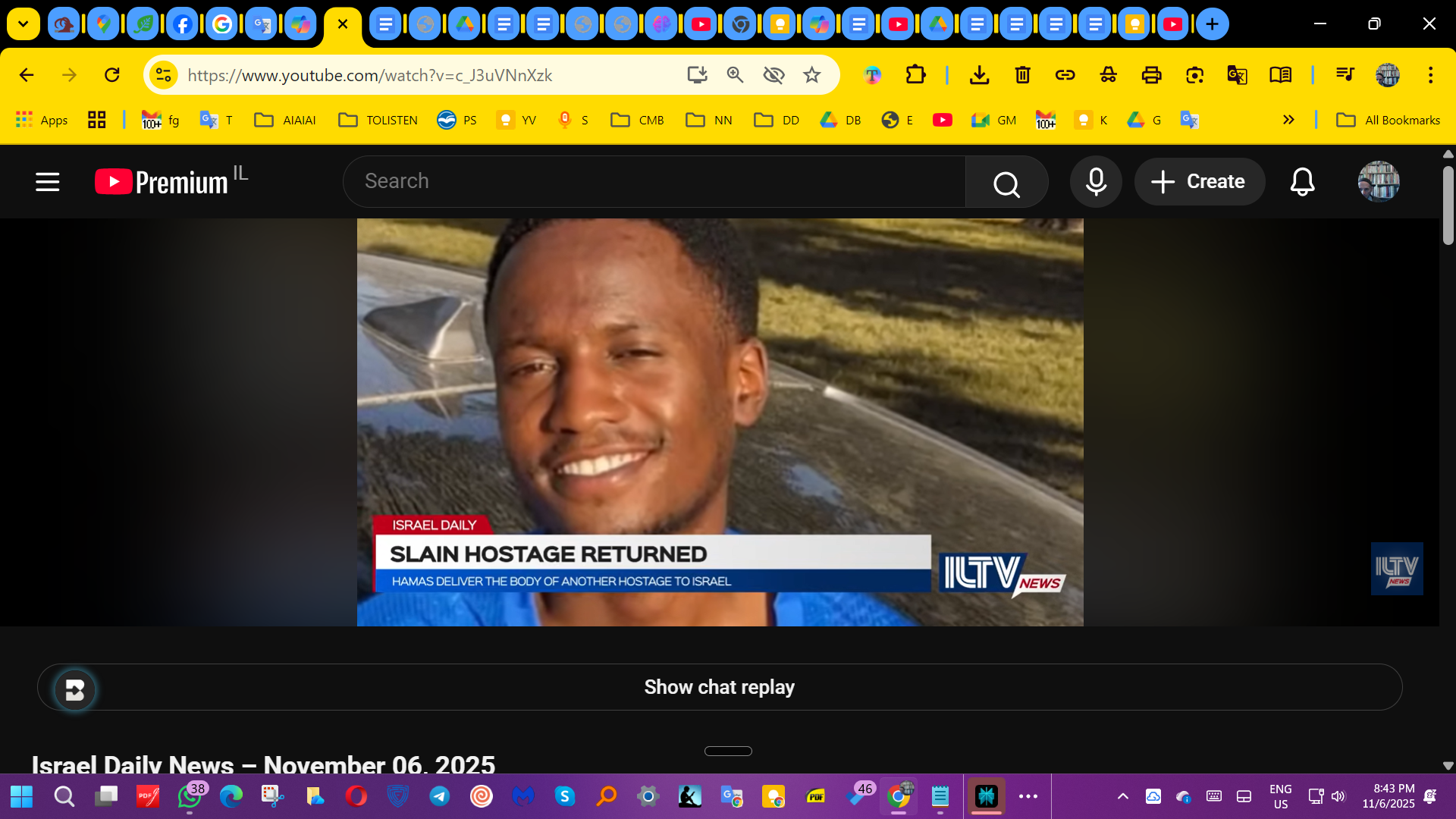Viewport: 1456px width, 819px height.
Task: Open the All Bookmarks folder
Action: pyautogui.click(x=1388, y=120)
